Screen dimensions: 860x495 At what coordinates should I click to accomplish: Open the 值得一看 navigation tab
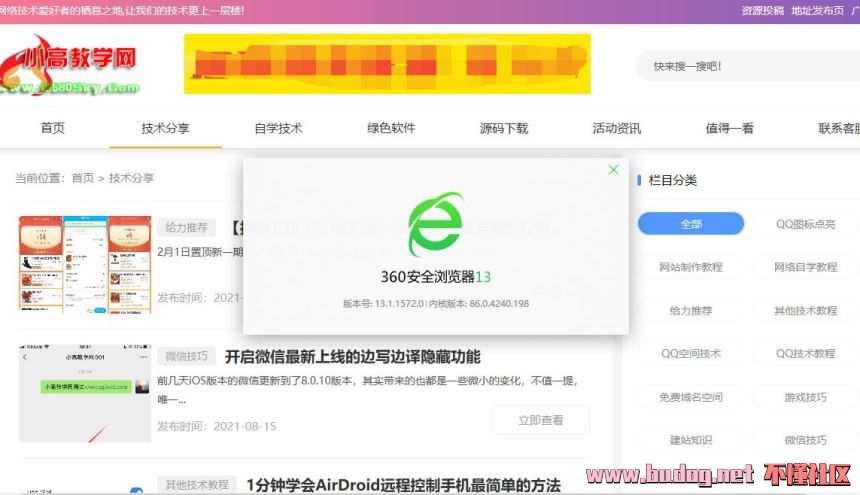click(729, 128)
